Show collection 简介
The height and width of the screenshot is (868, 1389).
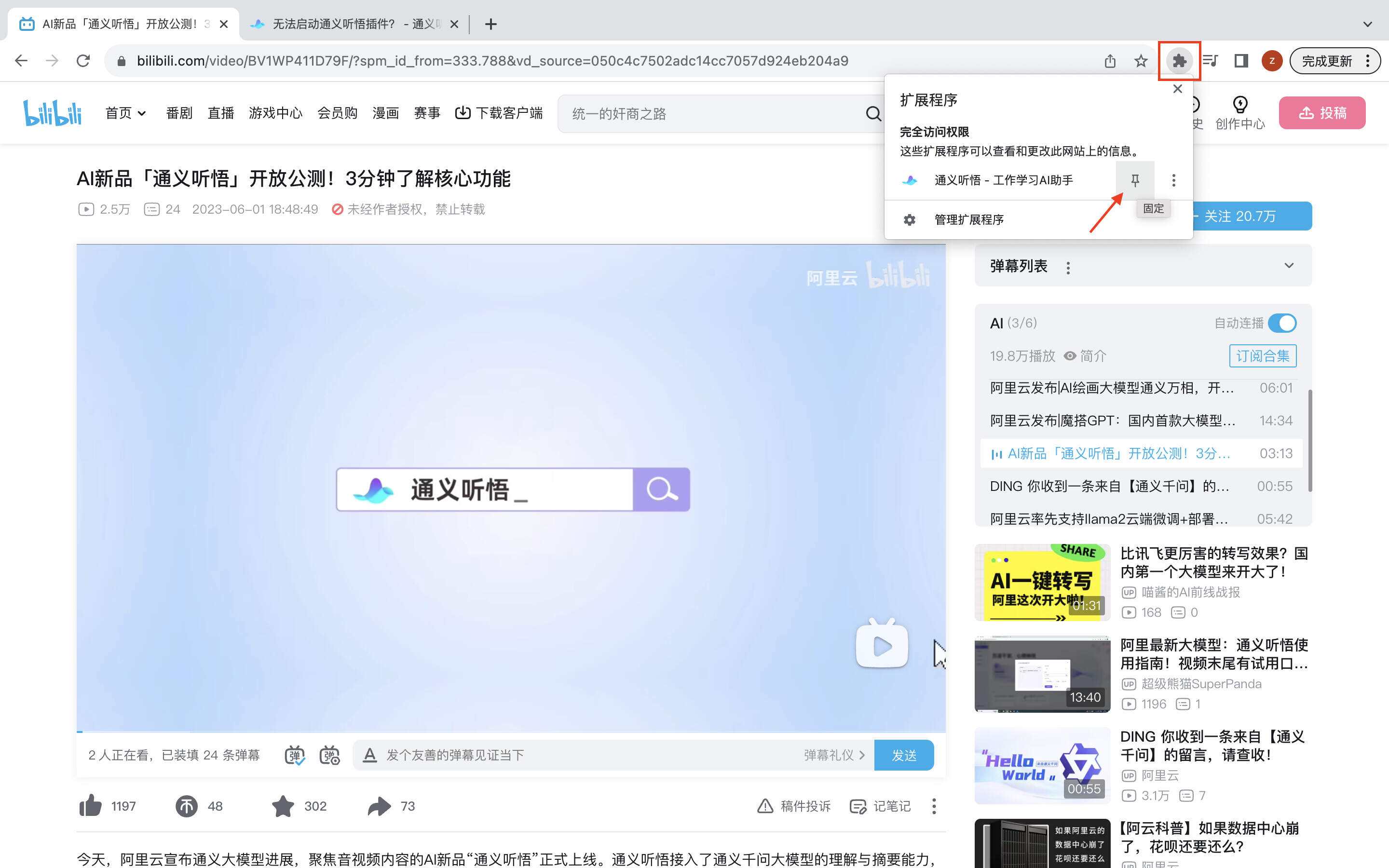(x=1085, y=356)
